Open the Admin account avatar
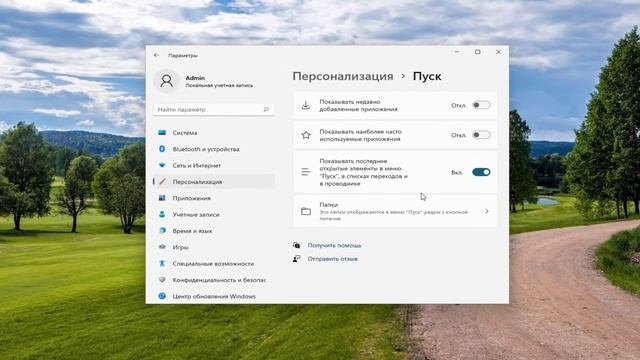 pyautogui.click(x=166, y=81)
